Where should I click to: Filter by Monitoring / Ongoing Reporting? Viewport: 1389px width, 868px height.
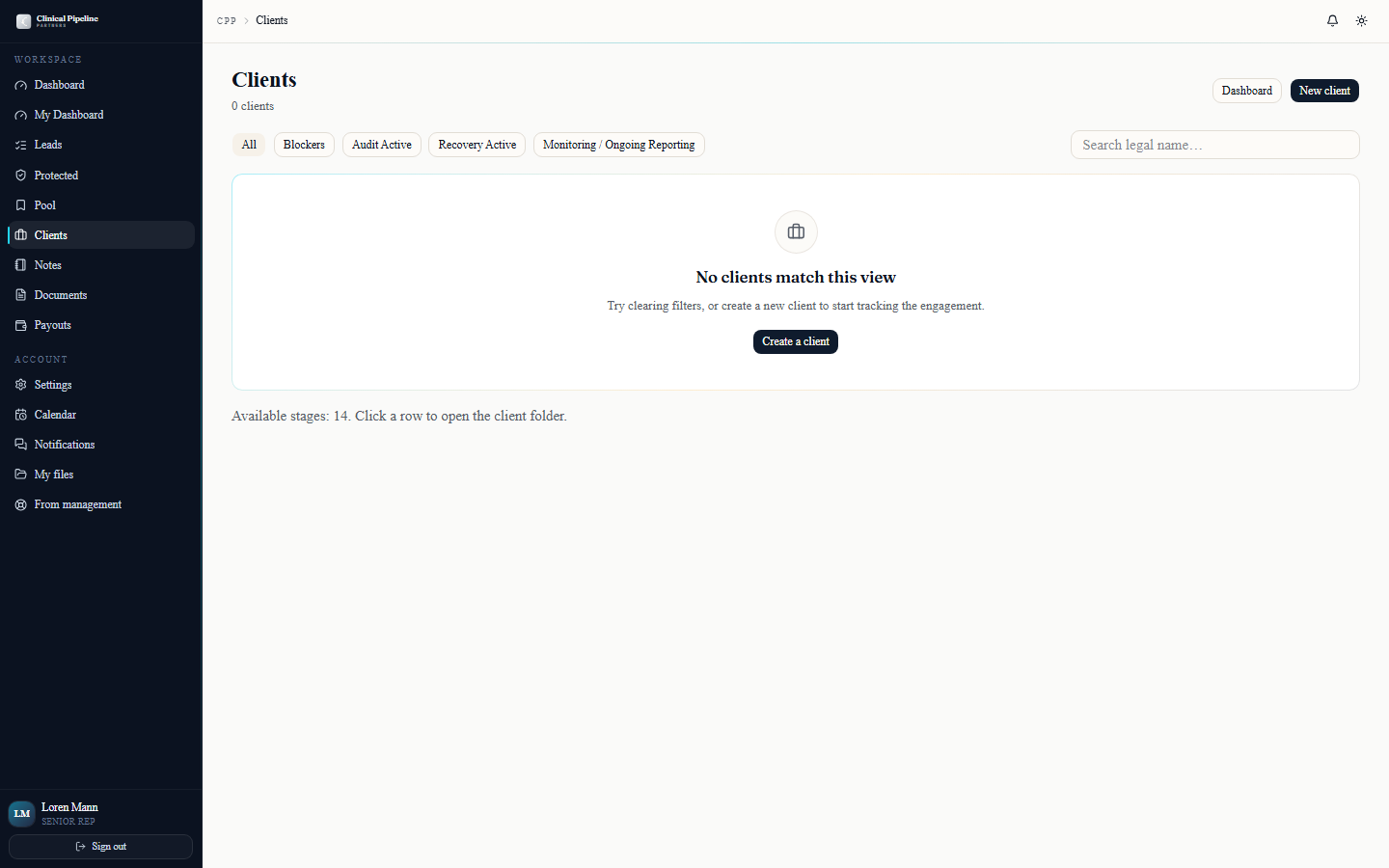tap(619, 145)
